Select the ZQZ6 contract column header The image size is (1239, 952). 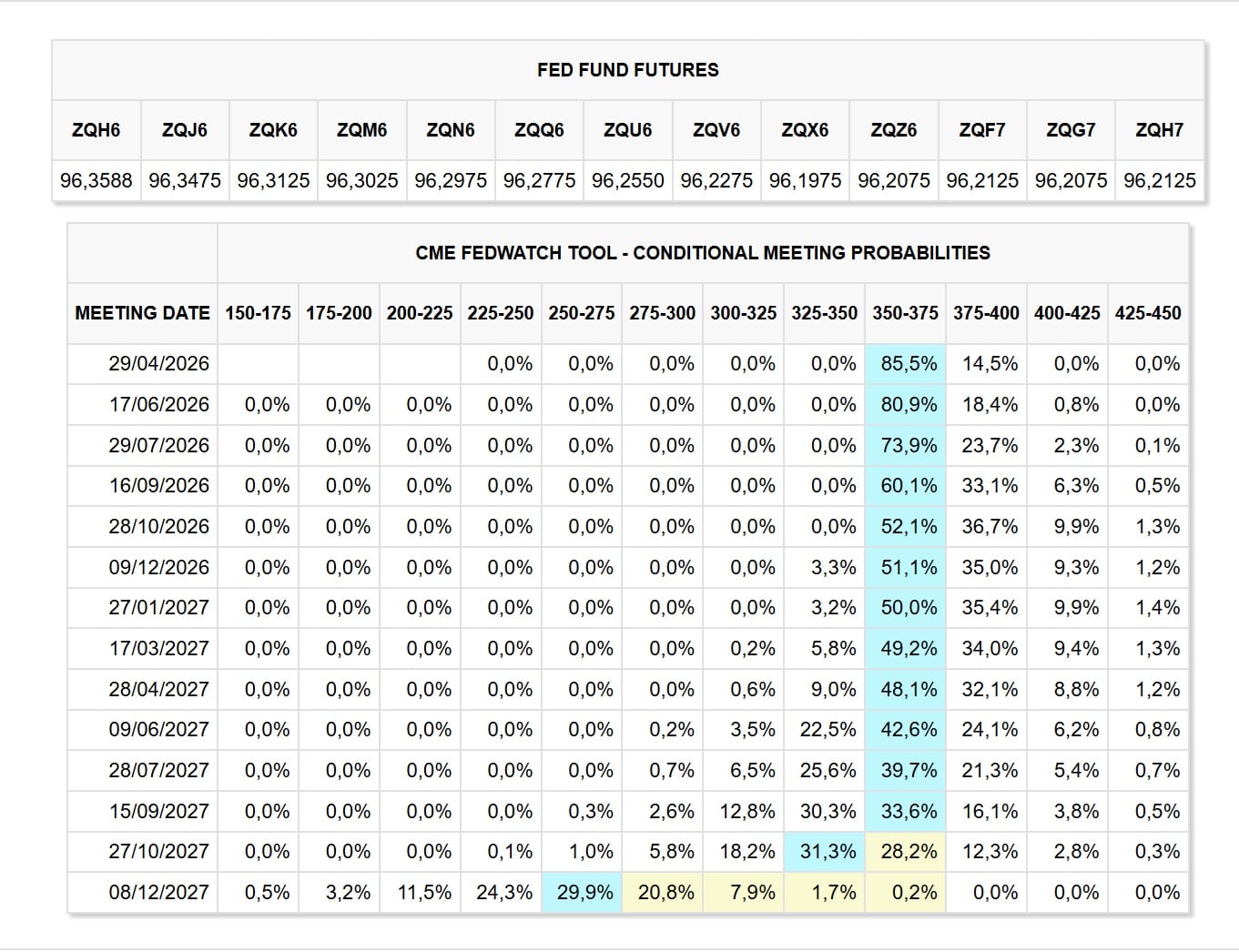(893, 130)
